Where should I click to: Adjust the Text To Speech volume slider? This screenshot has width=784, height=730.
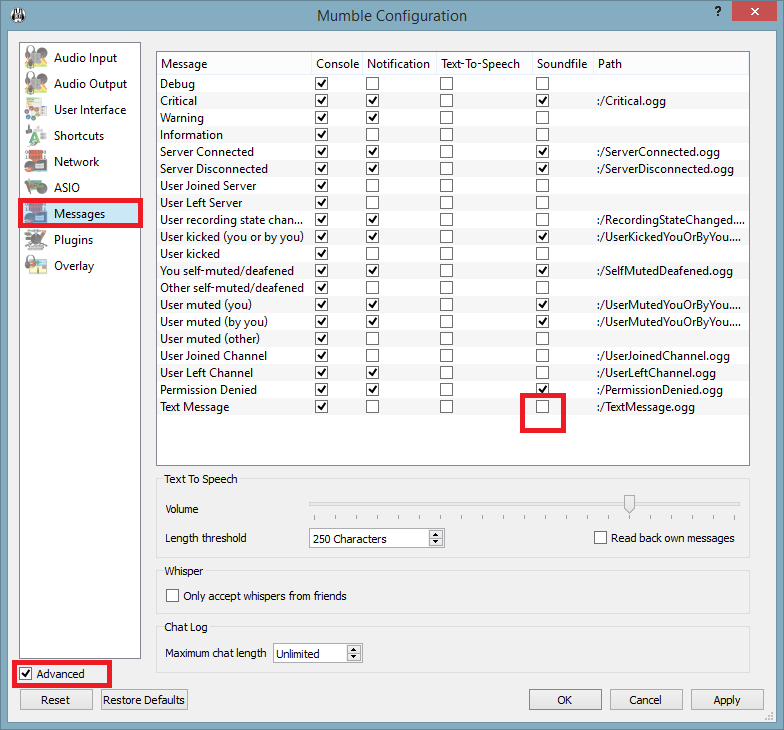click(x=629, y=504)
